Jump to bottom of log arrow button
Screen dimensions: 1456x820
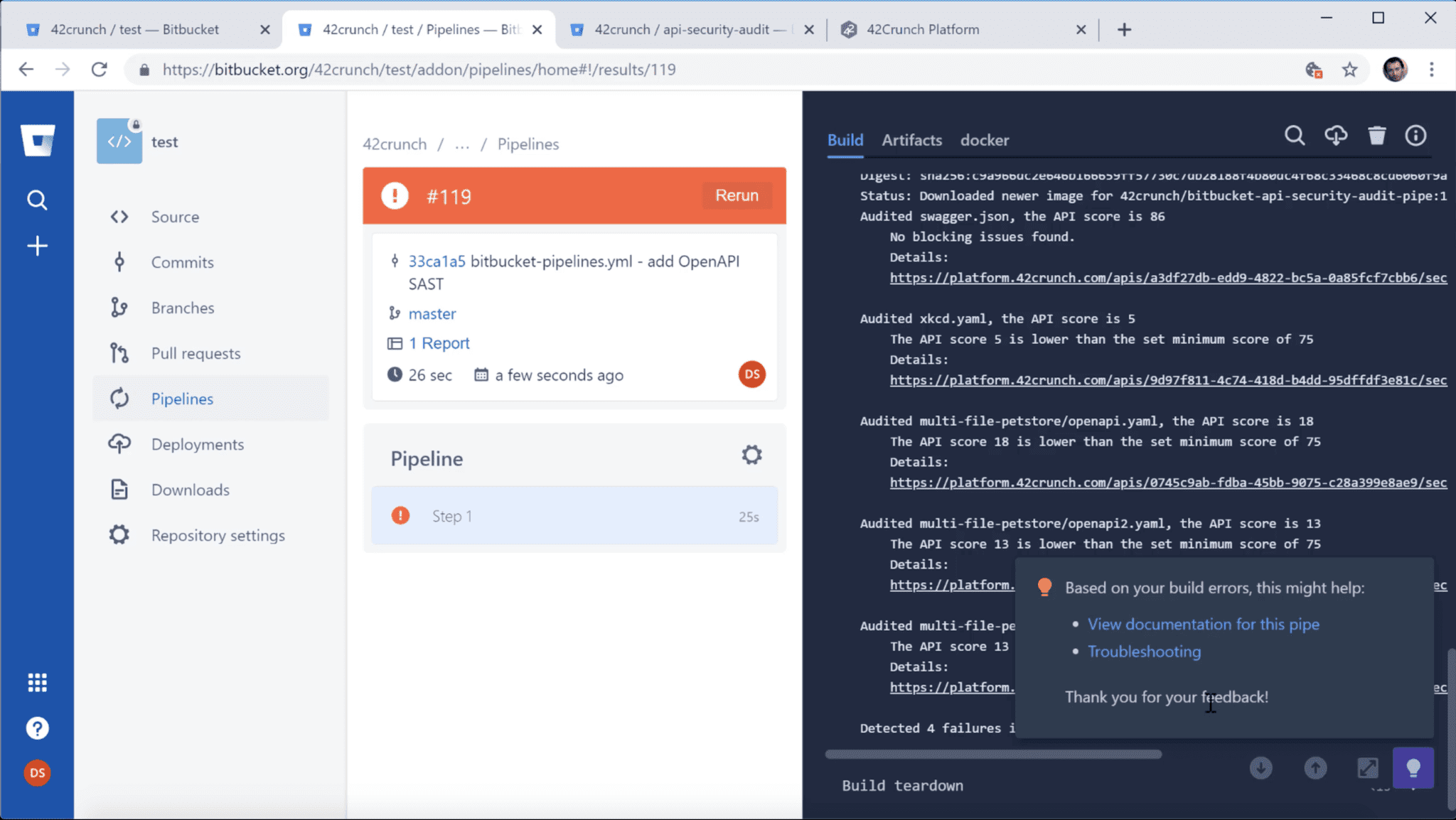click(x=1260, y=768)
